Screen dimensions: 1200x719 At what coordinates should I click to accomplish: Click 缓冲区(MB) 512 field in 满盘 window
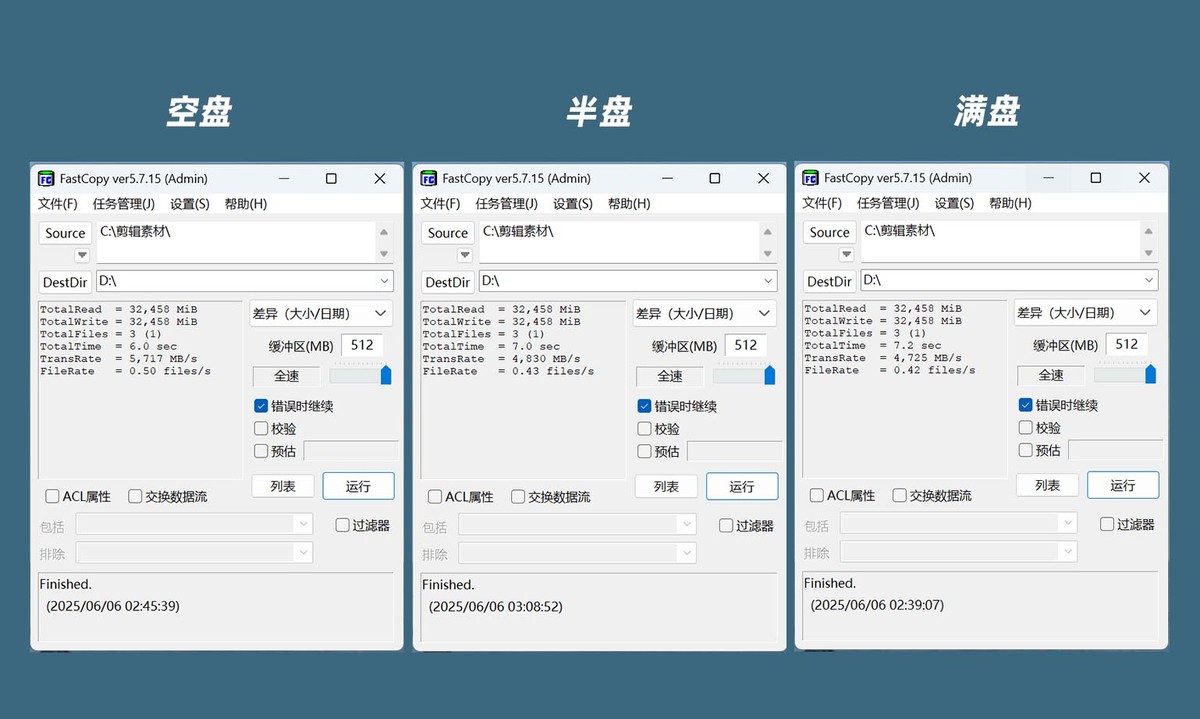[x=1127, y=344]
